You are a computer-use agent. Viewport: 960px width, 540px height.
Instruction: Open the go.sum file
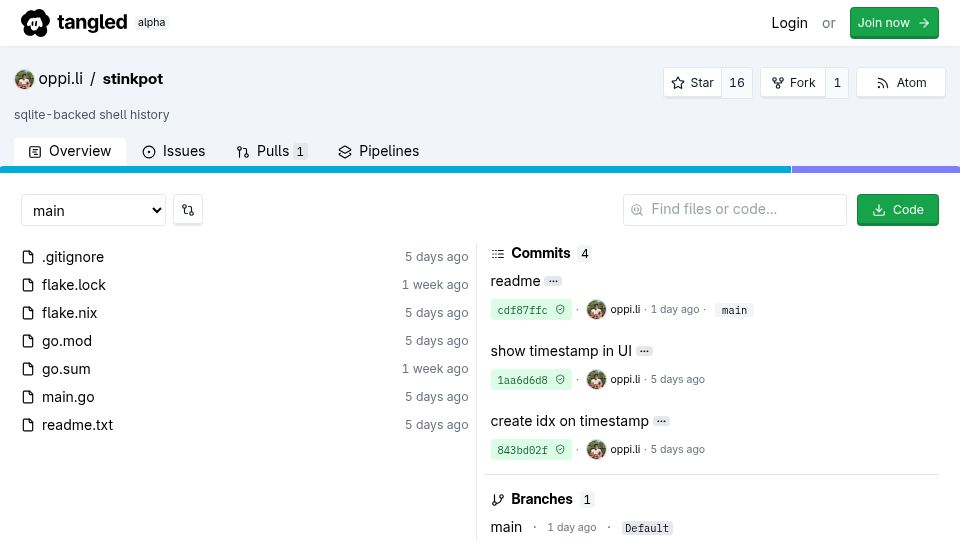point(66,369)
